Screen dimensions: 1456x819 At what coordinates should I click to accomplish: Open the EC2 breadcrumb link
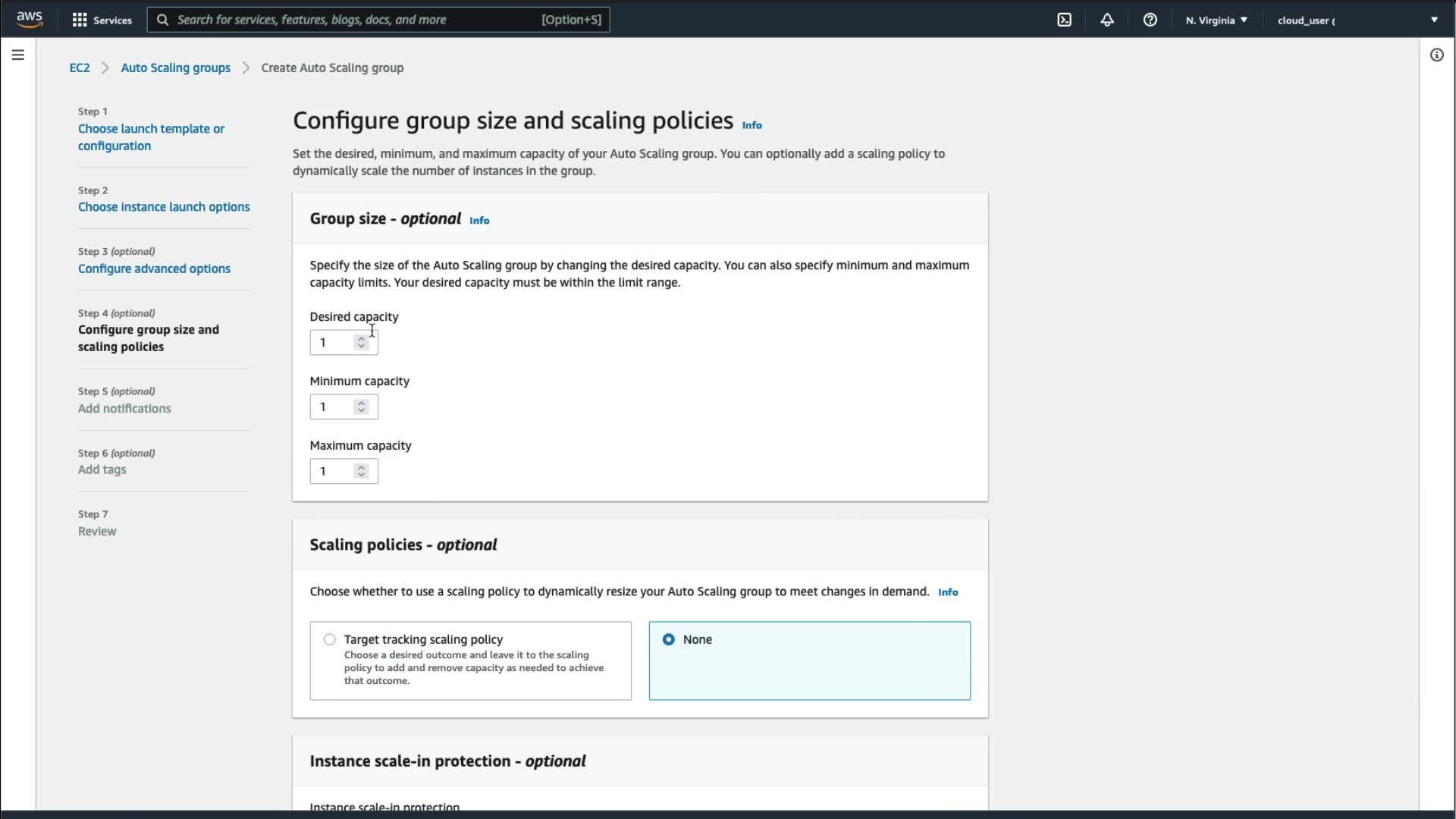click(80, 67)
